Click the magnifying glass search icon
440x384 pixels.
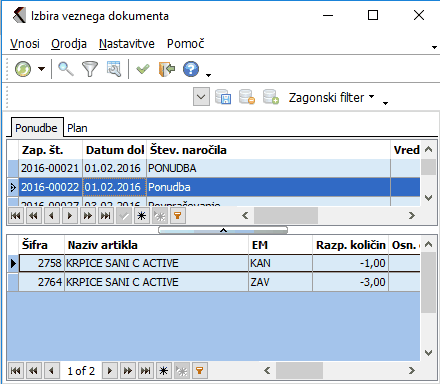click(66, 69)
